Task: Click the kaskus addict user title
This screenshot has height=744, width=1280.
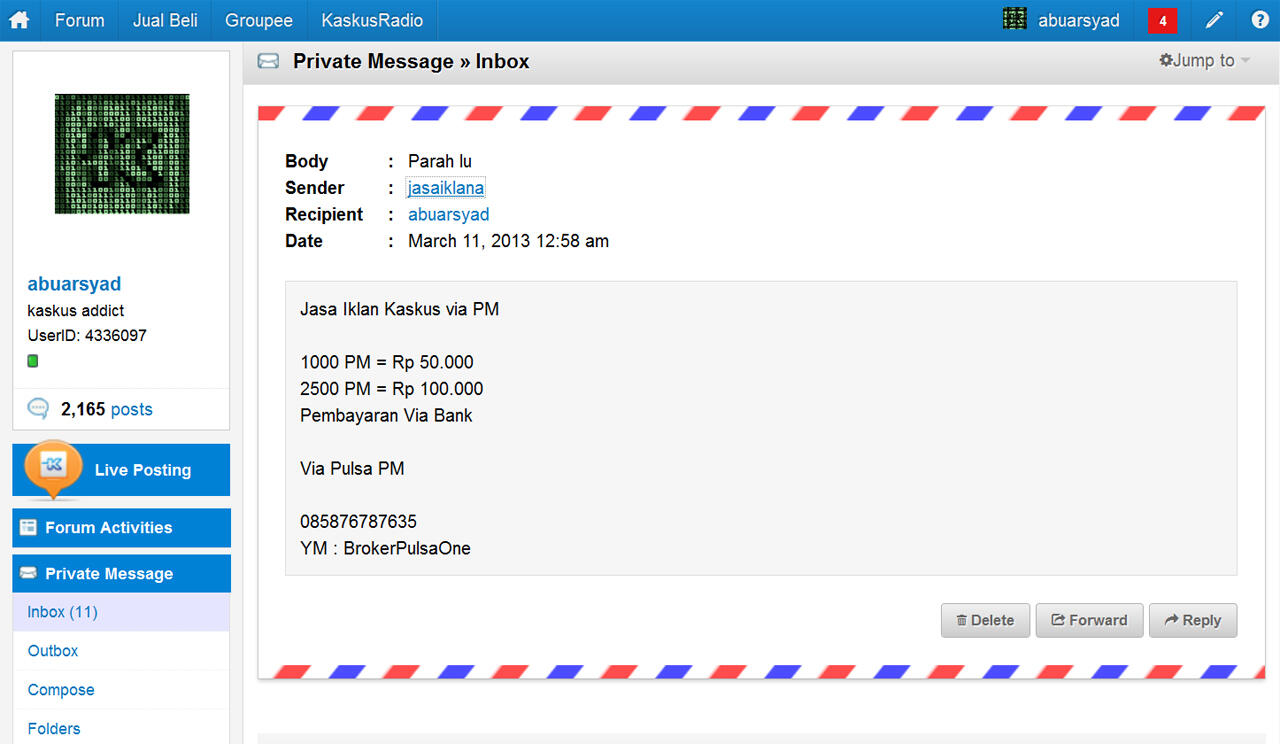Action: pyautogui.click(x=76, y=310)
